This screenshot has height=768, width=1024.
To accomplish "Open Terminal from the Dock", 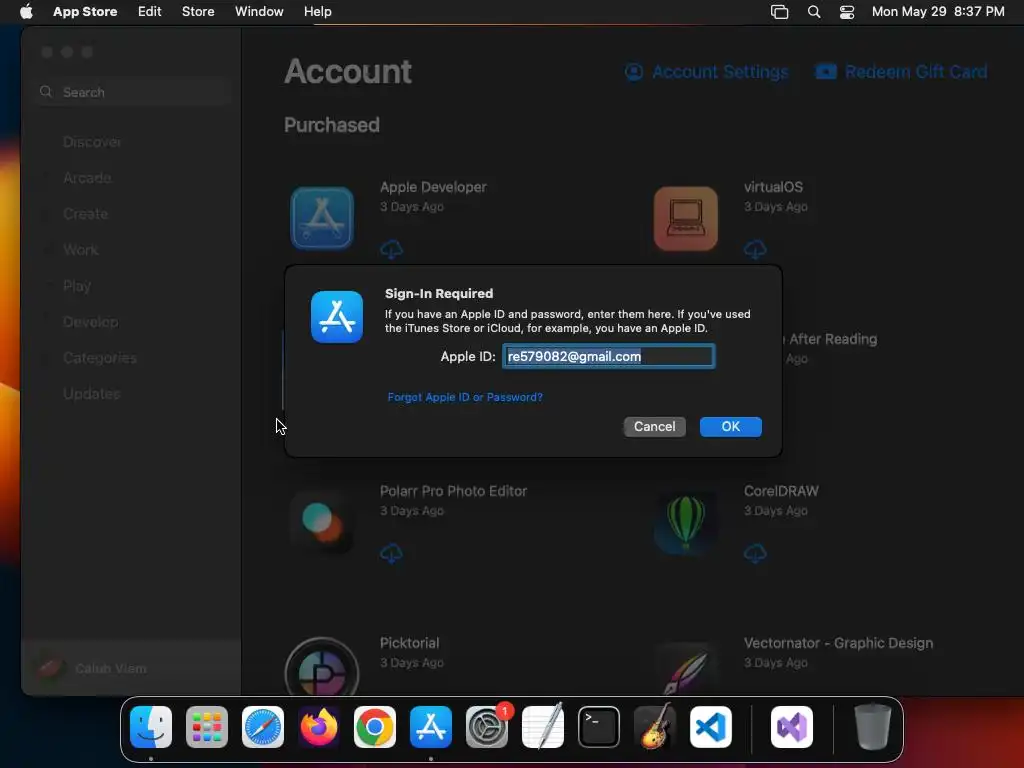I will [x=599, y=727].
